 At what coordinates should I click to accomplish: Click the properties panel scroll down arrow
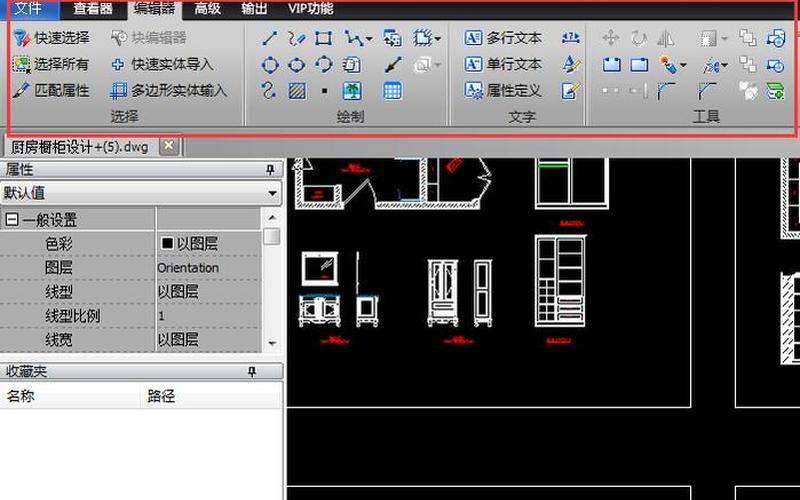pyautogui.click(x=272, y=343)
